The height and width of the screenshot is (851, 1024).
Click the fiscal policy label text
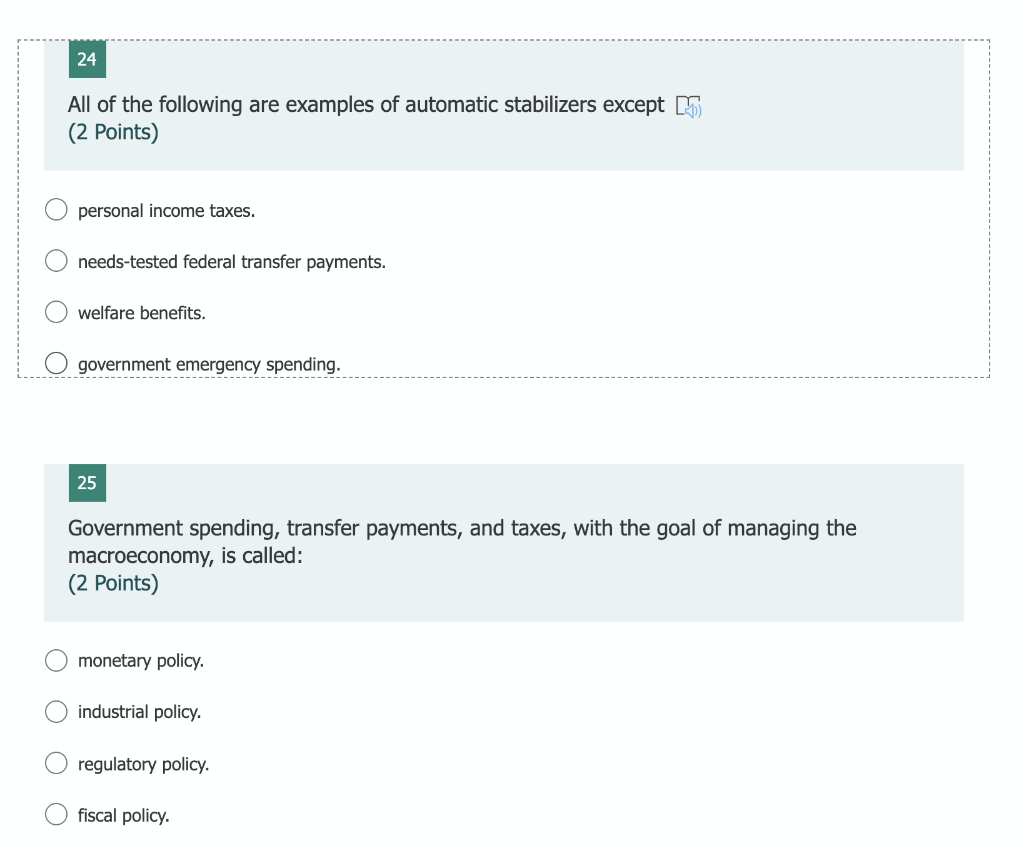[123, 816]
